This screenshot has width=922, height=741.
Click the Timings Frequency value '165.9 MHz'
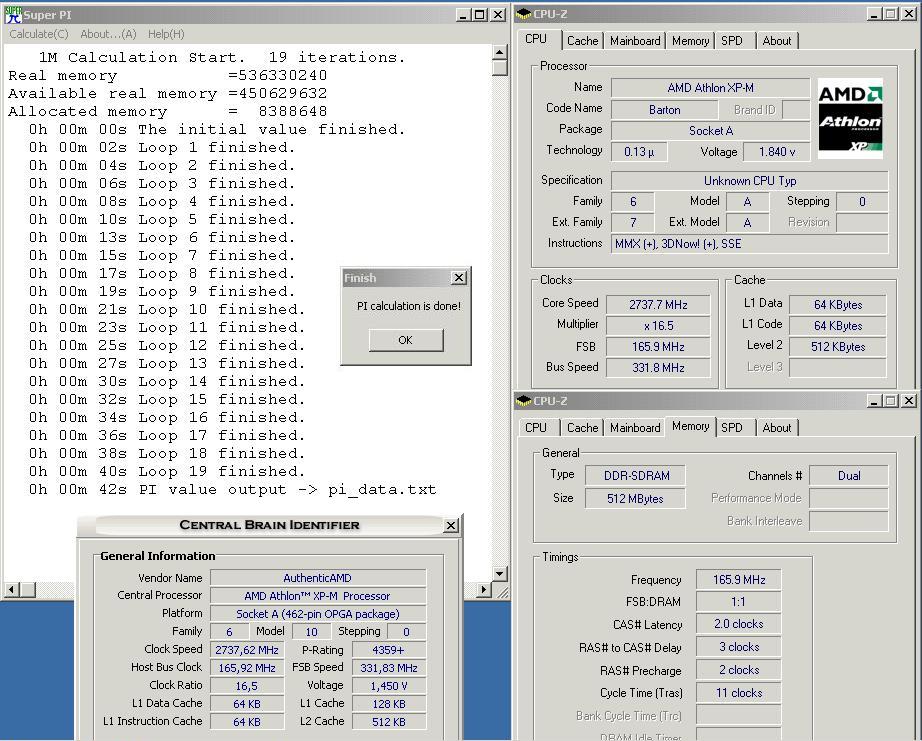(x=739, y=580)
